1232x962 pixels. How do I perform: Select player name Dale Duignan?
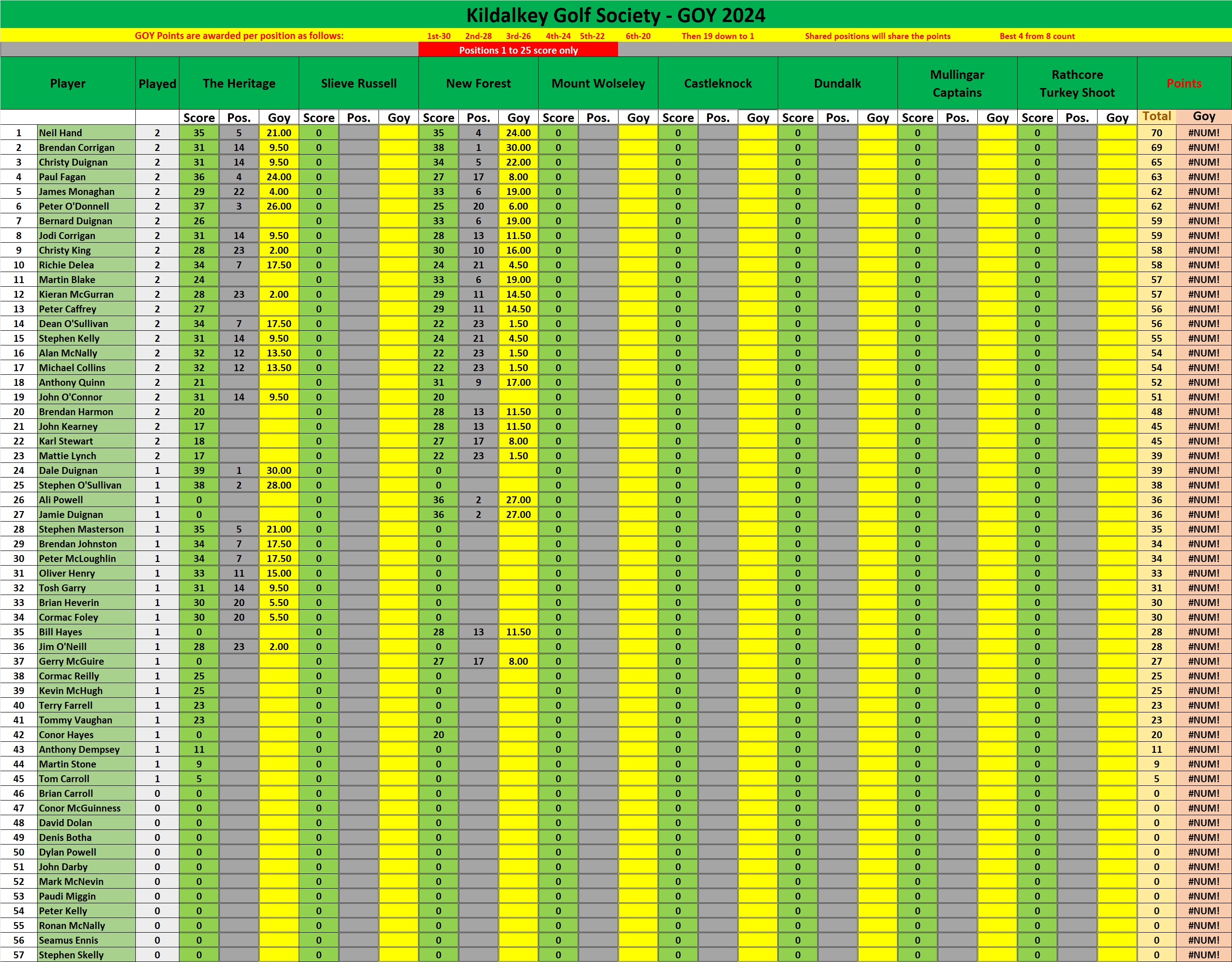click(86, 470)
